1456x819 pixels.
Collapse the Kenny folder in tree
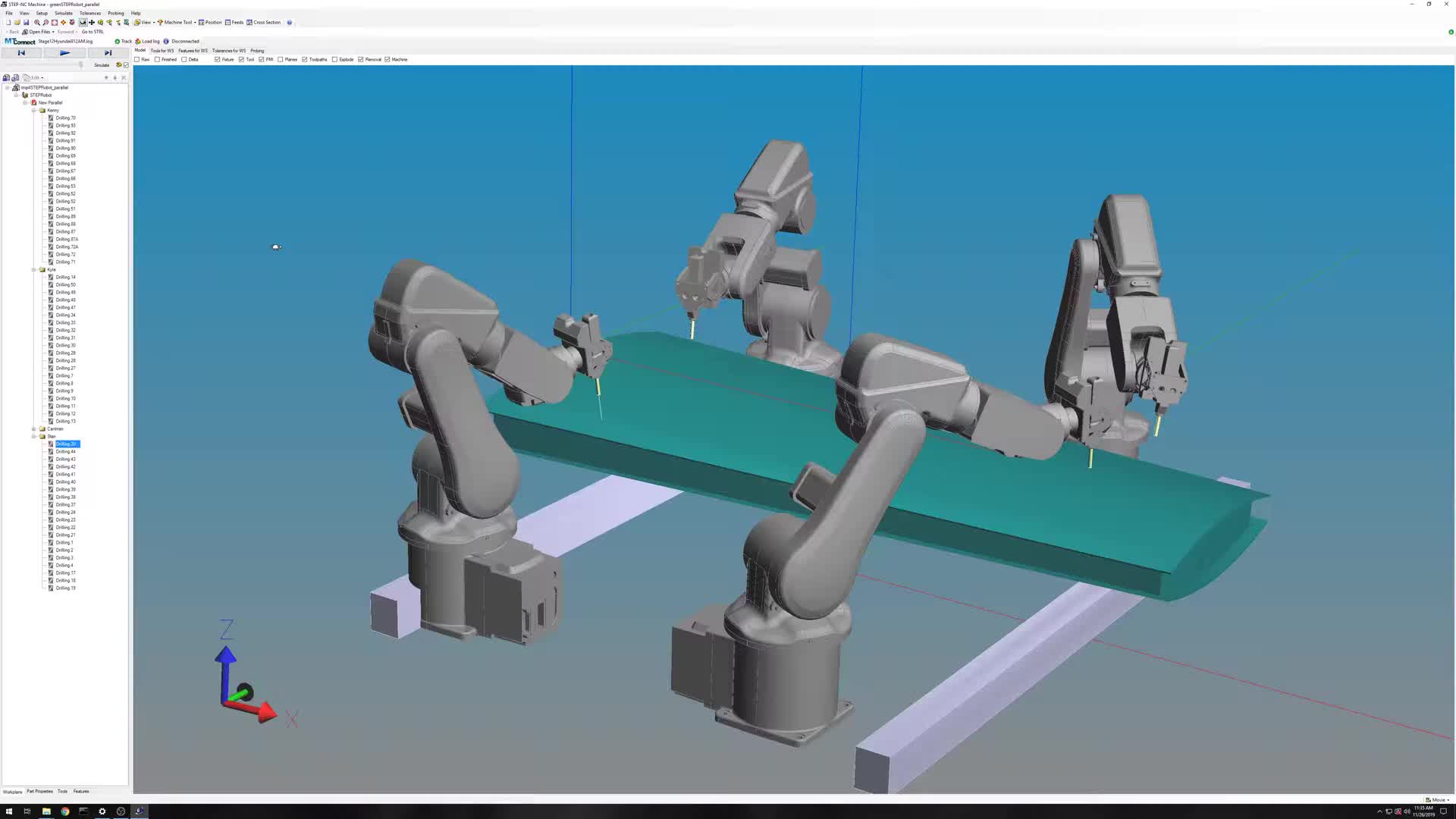pos(34,110)
